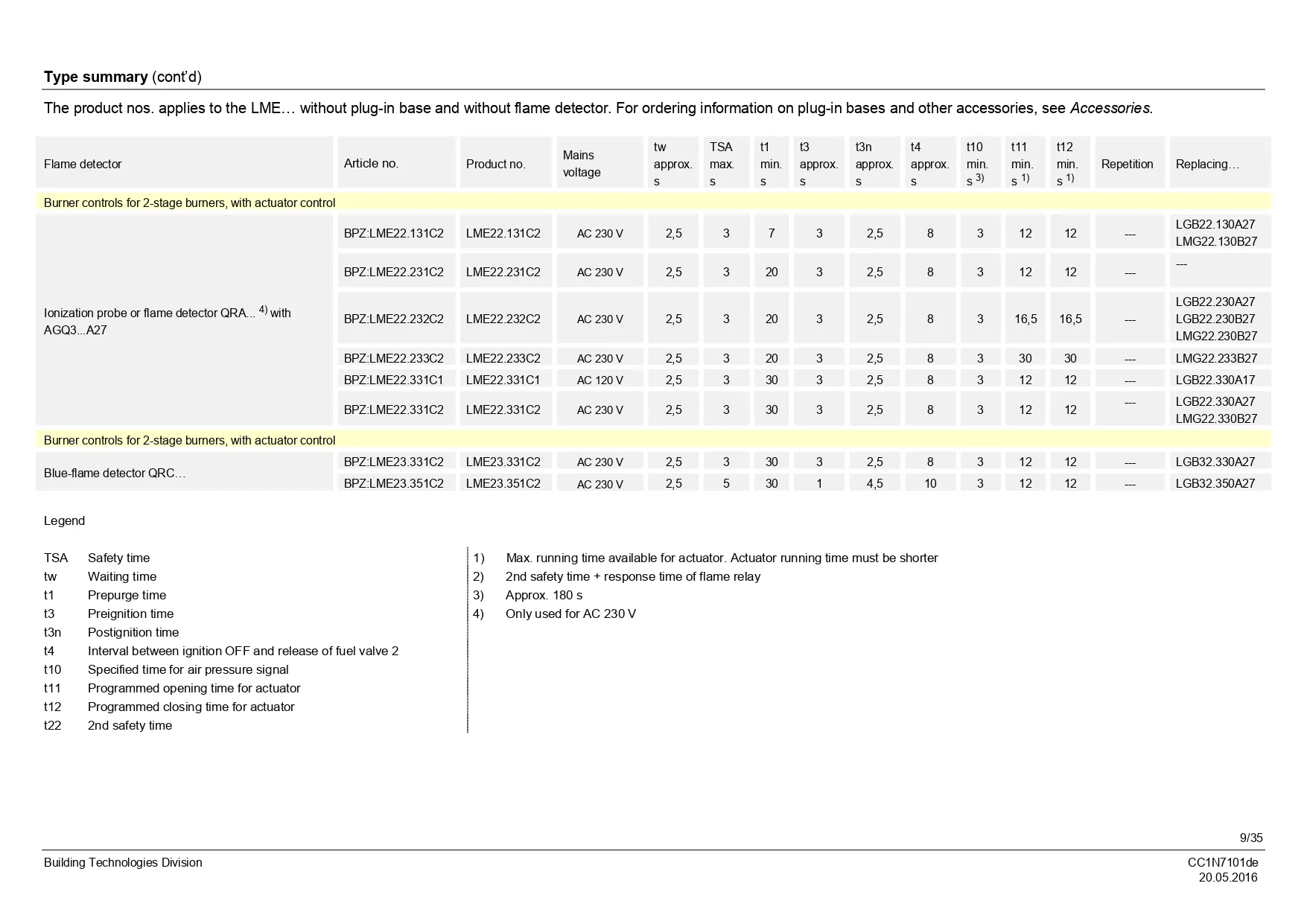Image resolution: width=1307 pixels, height=924 pixels.
Task: Click the 'Blue-flame detector QRC…' cell
Action: click(115, 473)
